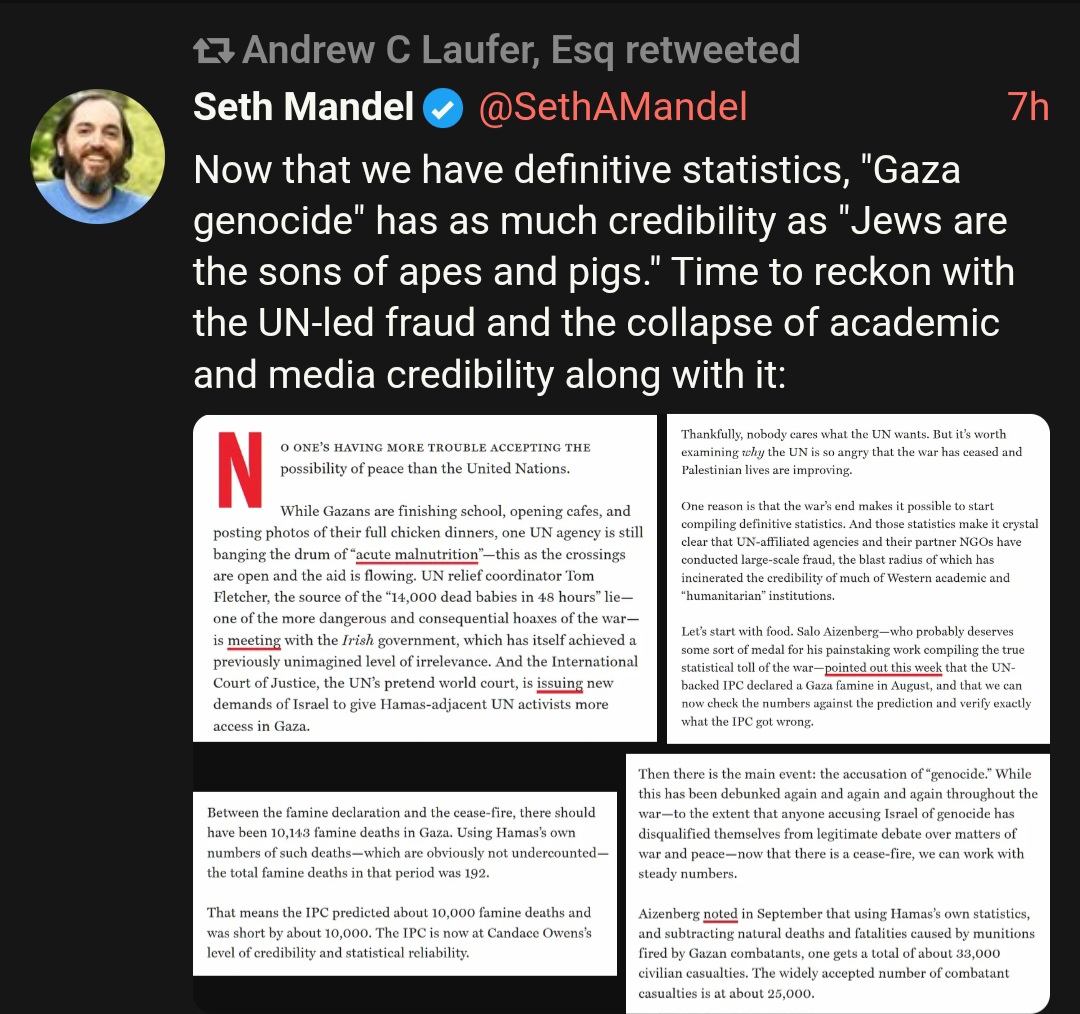The image size is (1080, 1014).
Task: Click the large red N drop cap
Action: click(x=238, y=471)
